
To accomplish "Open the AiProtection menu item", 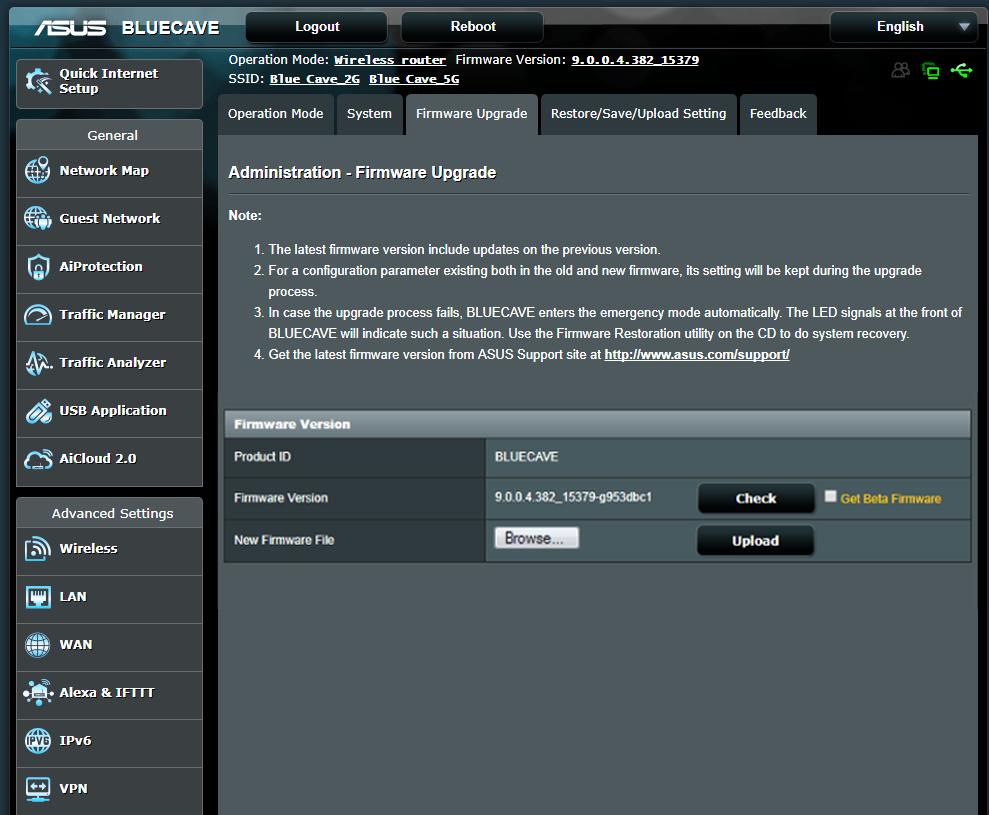I will pos(110,267).
